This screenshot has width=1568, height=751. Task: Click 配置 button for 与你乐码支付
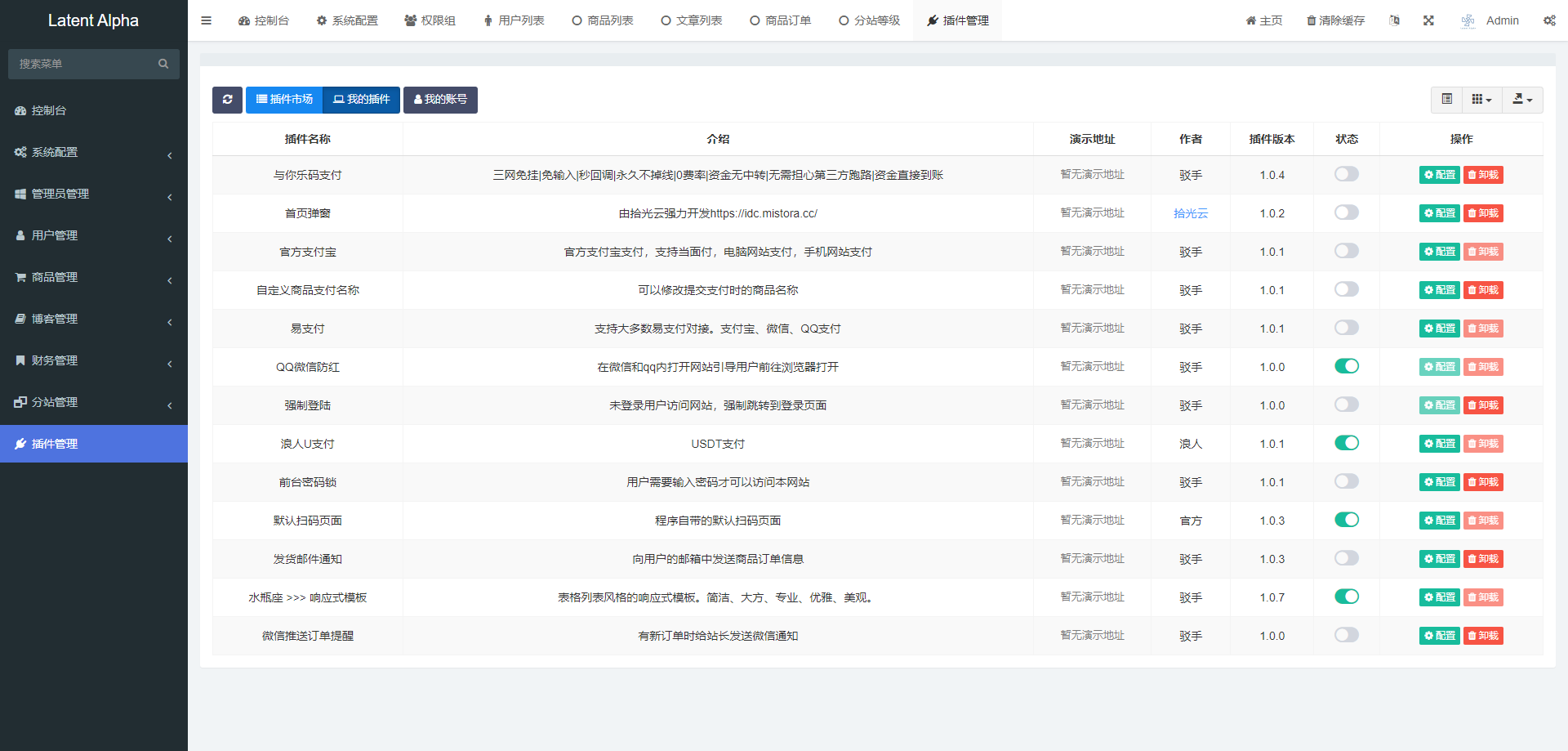(x=1439, y=175)
